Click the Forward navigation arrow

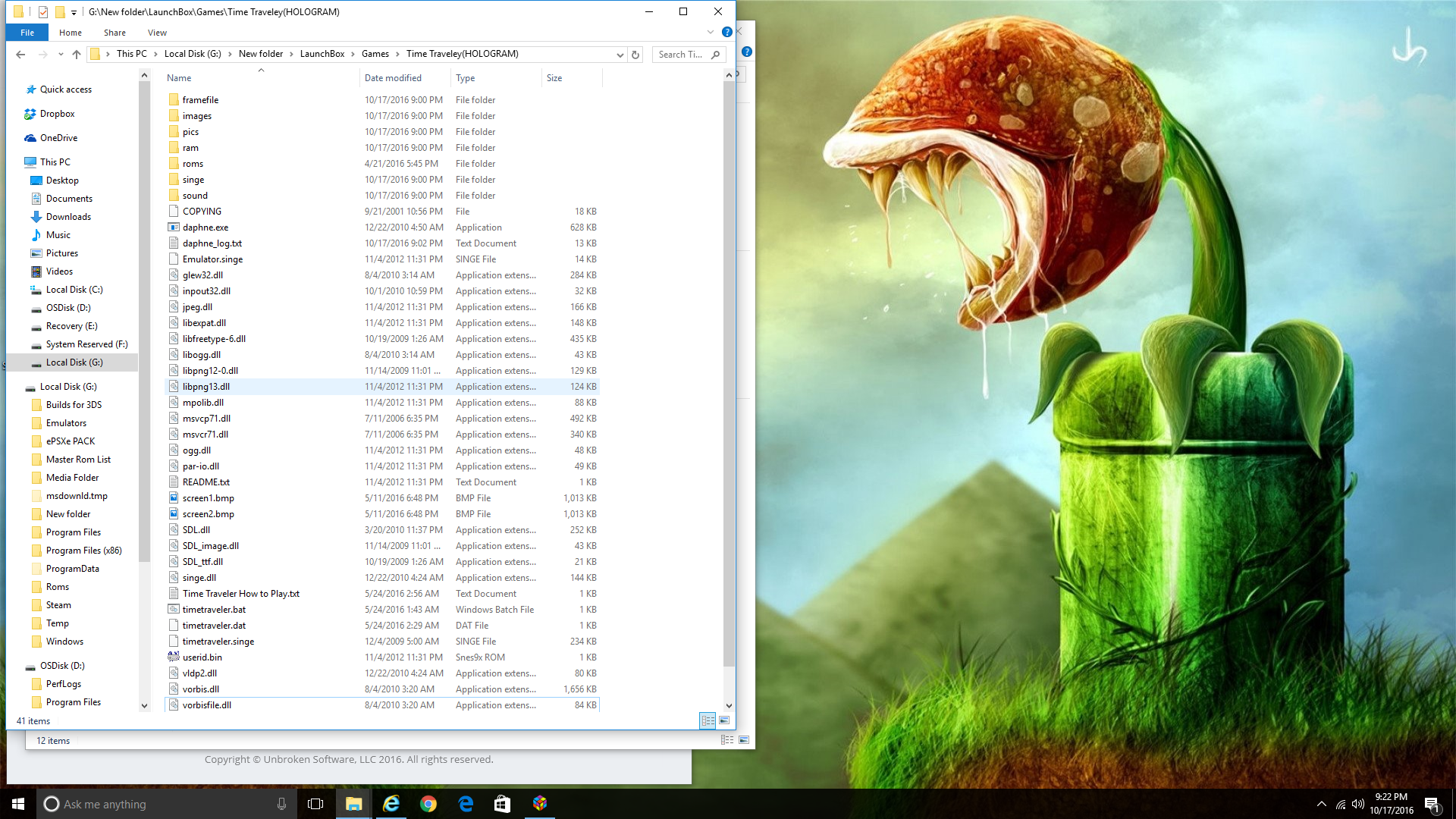(x=43, y=55)
